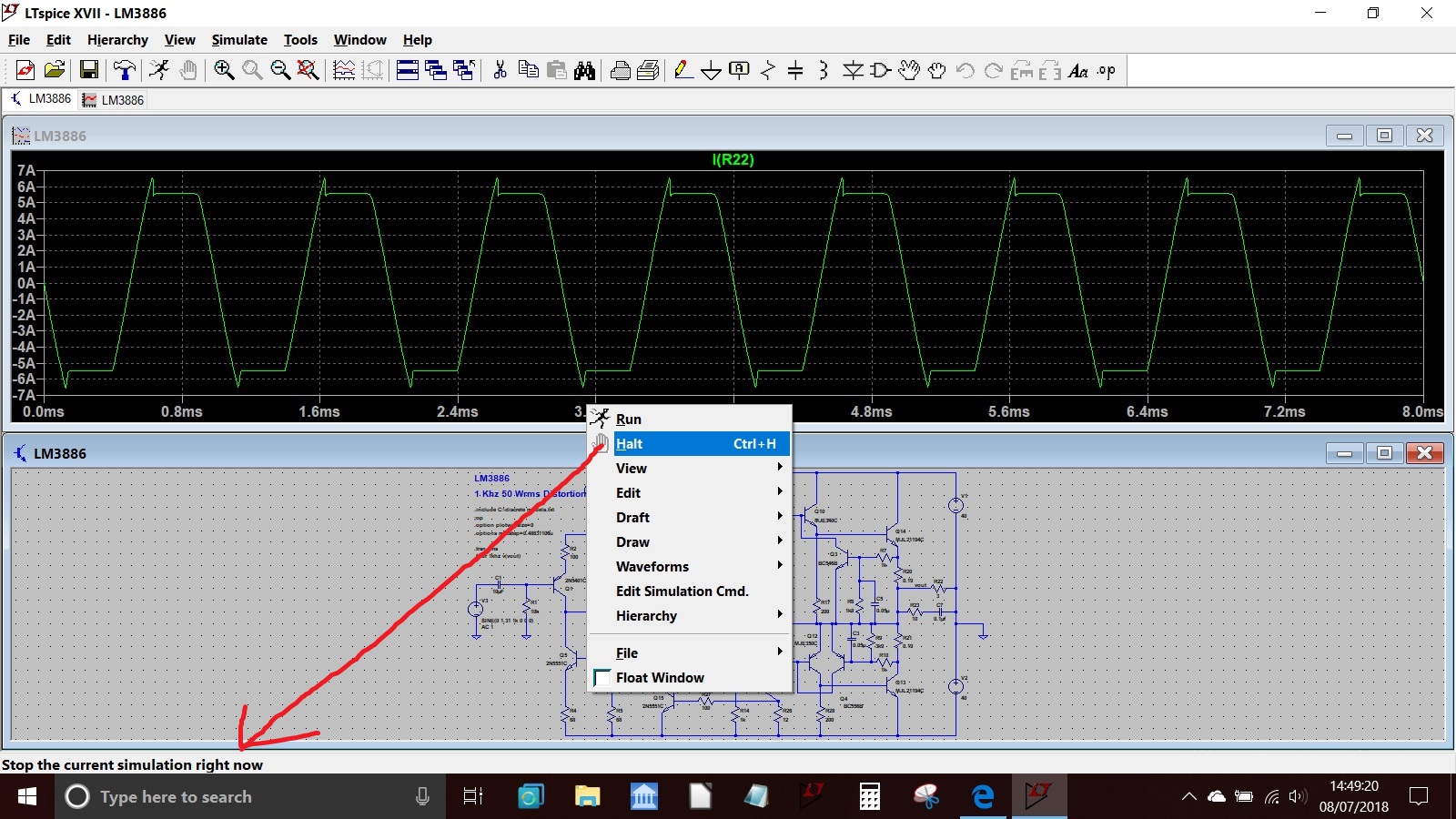This screenshot has width=1456, height=819.
Task: Expand the Edit submenu arrow in context menu
Action: 780,491
